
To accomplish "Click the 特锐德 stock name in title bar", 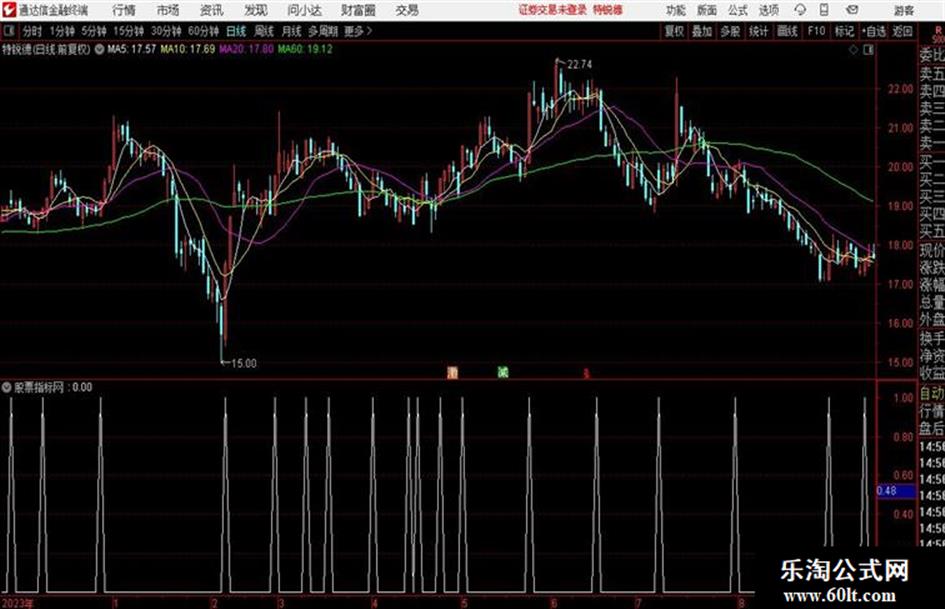I will pos(608,10).
